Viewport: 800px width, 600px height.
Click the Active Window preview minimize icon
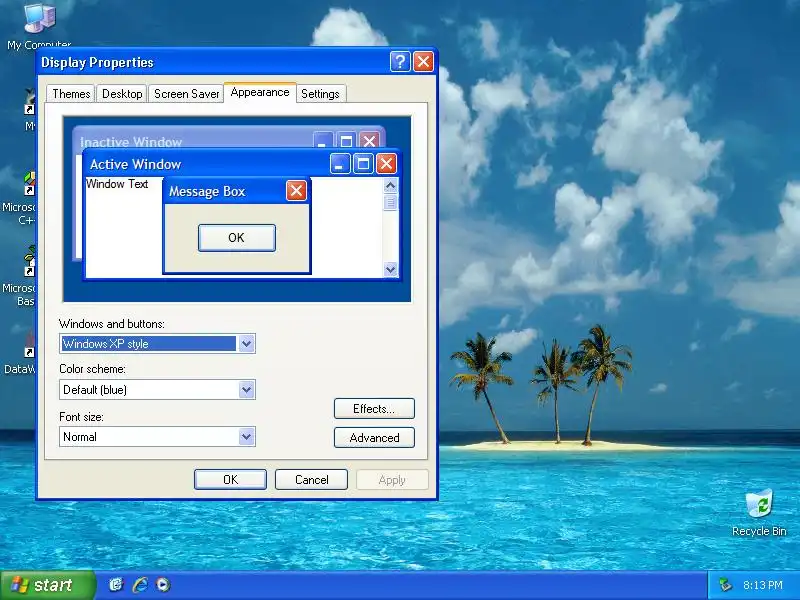pos(340,164)
